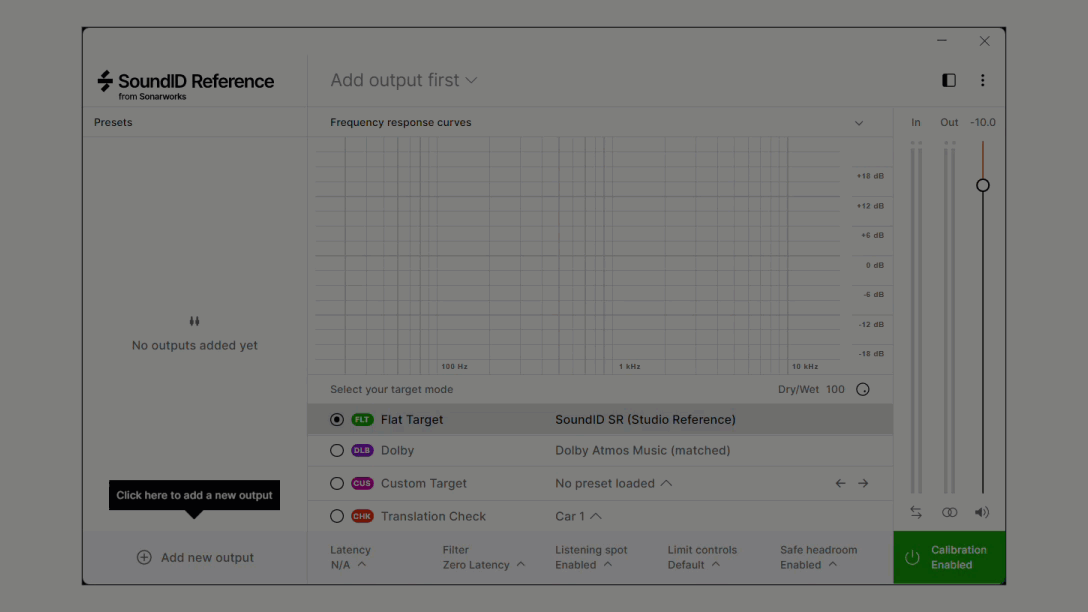This screenshot has height=612, width=1088.
Task: Click the '10 kHz' frequency label
Action: pos(805,366)
